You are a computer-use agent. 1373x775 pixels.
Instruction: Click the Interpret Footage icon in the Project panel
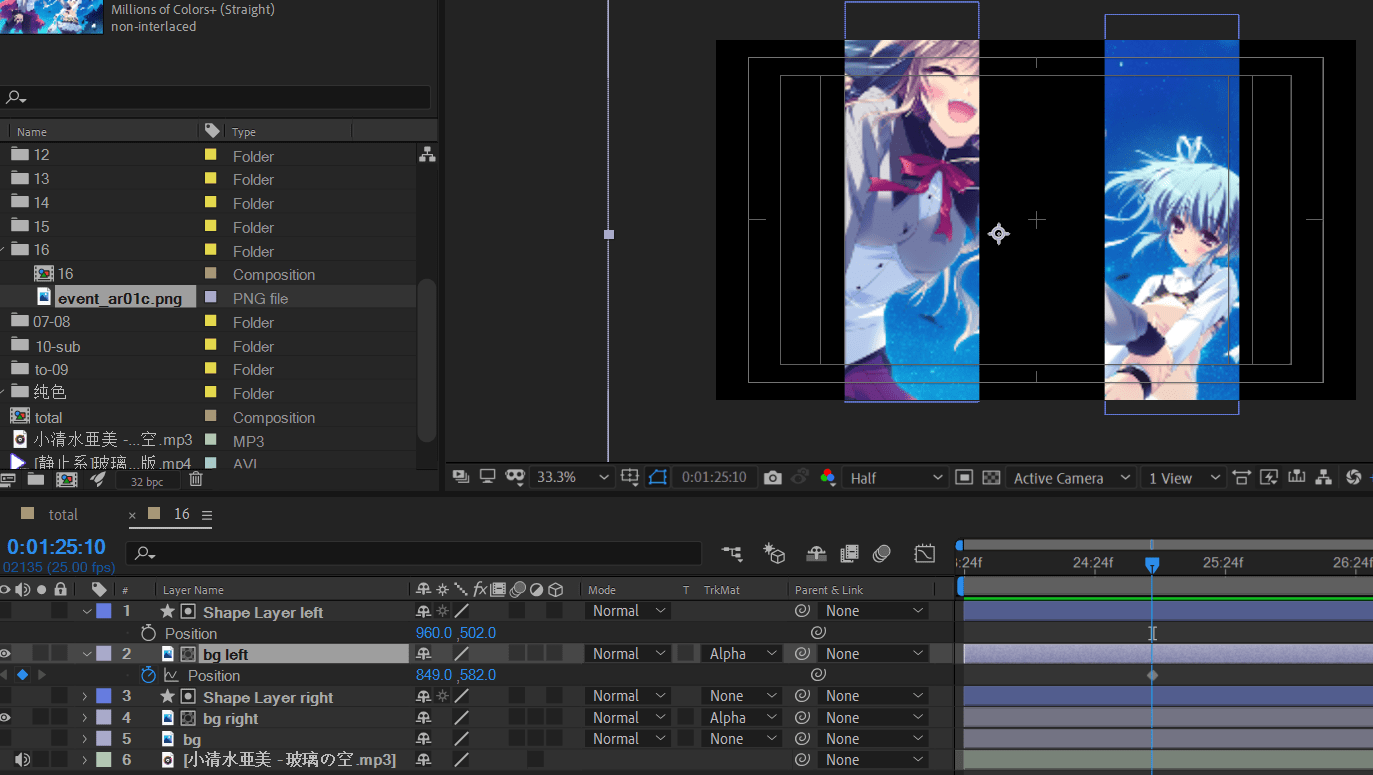[x=8, y=479]
